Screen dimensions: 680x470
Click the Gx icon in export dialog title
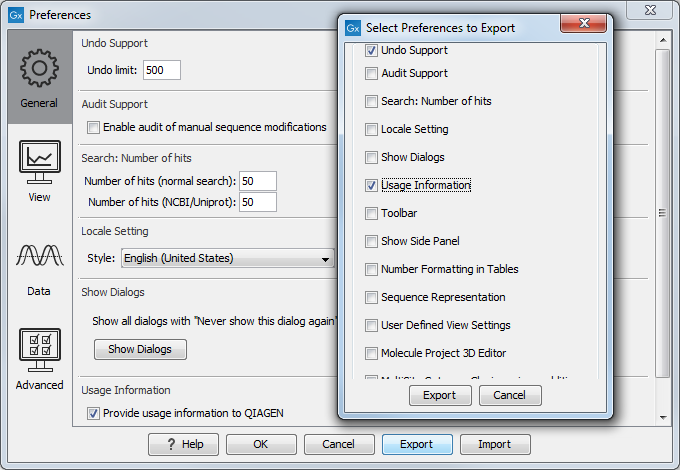[352, 28]
